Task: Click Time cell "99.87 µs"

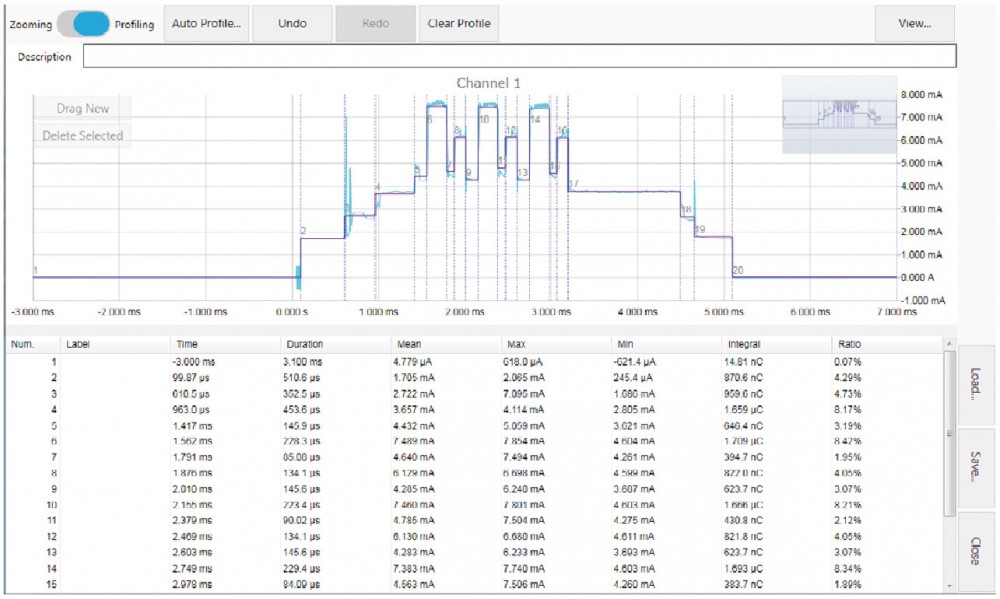Action: pos(191,378)
